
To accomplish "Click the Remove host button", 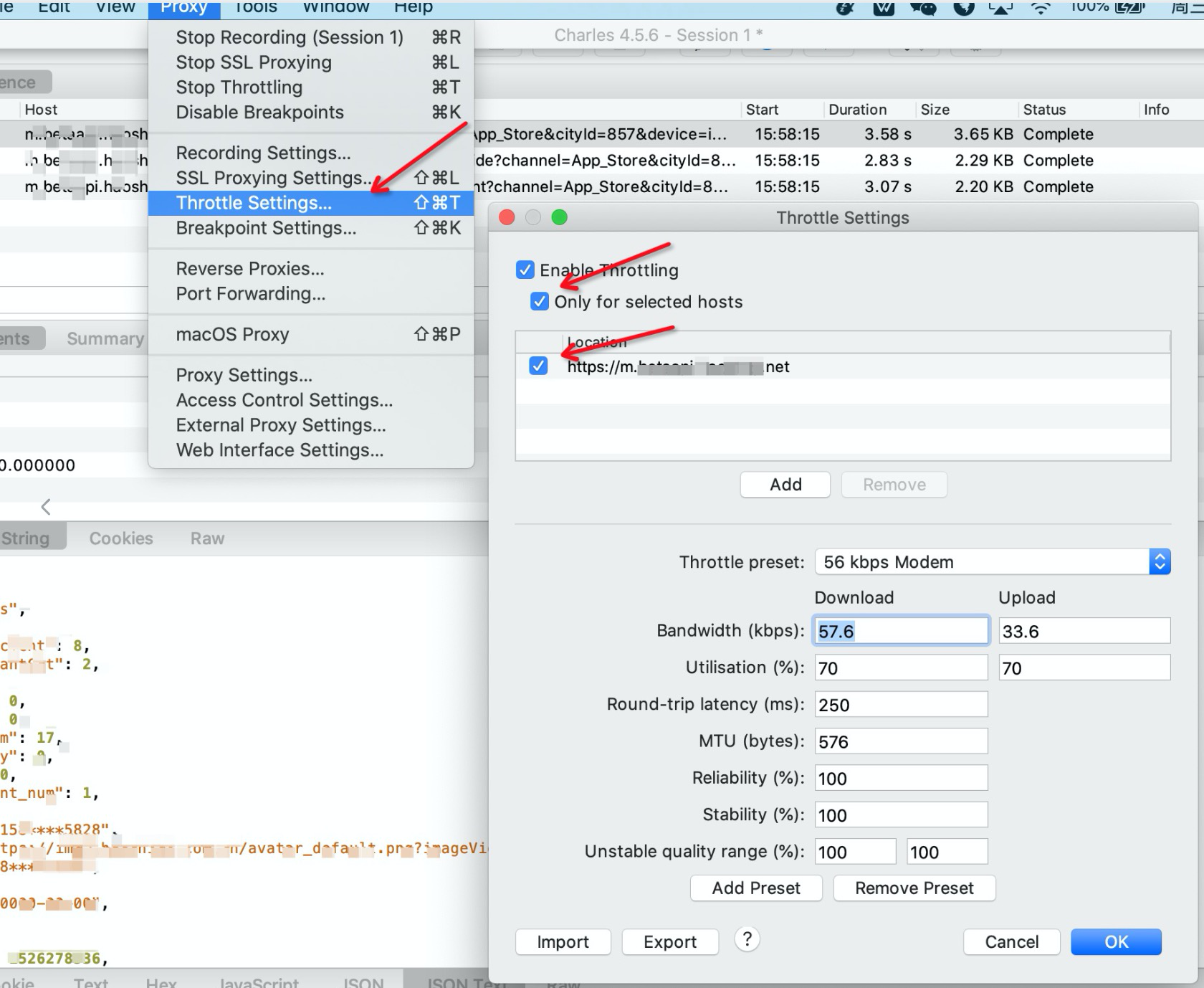I will [x=894, y=485].
